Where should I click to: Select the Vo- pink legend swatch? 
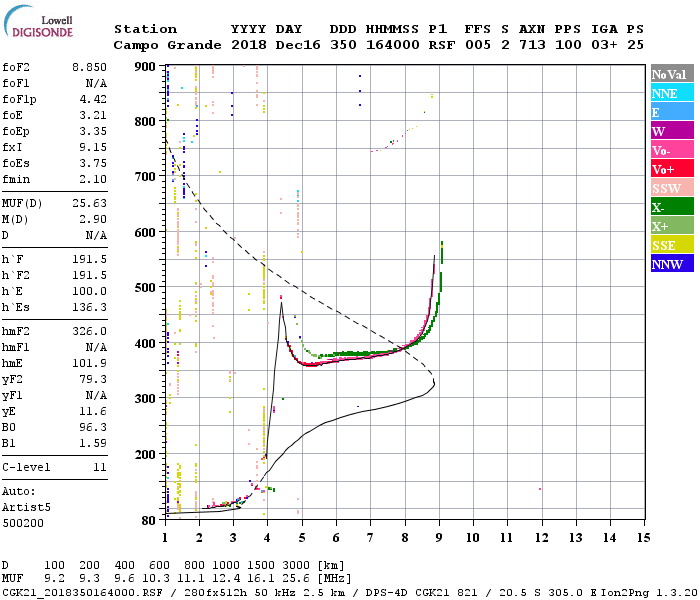pos(672,150)
